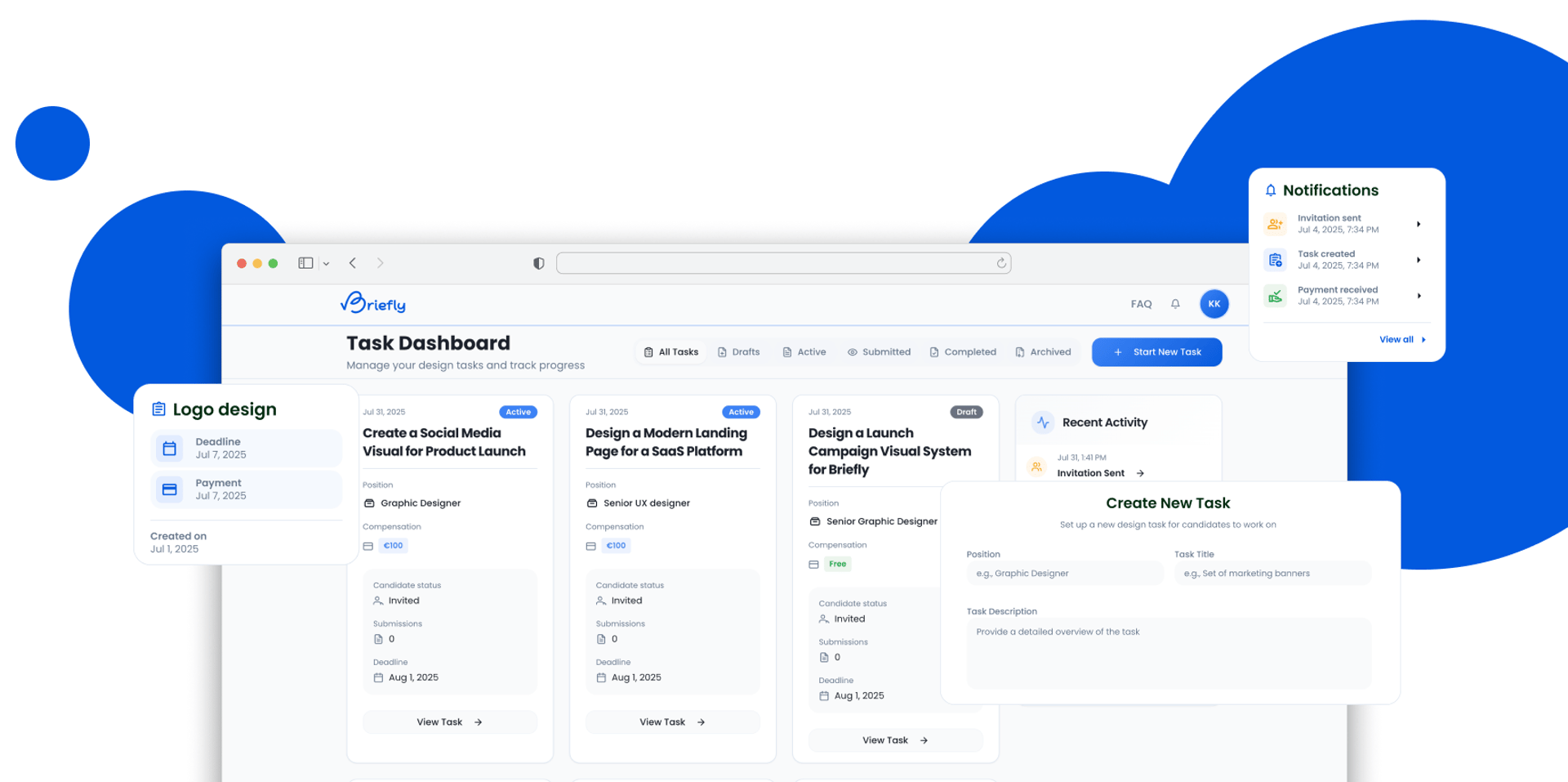Viewport: 1568px width, 782px height.
Task: View Task for Modern Landing Page card
Action: (673, 722)
